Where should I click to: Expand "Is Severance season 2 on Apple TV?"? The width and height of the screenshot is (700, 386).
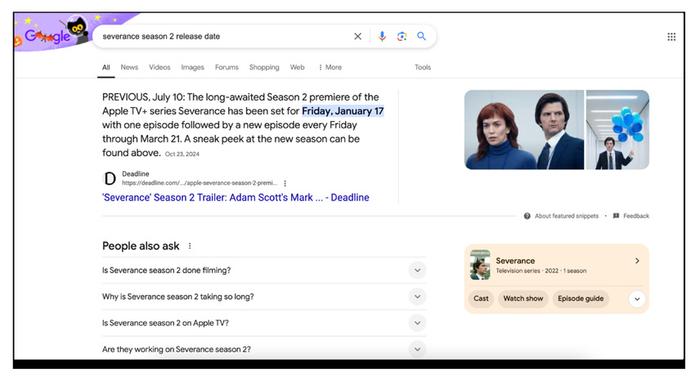coord(264,323)
